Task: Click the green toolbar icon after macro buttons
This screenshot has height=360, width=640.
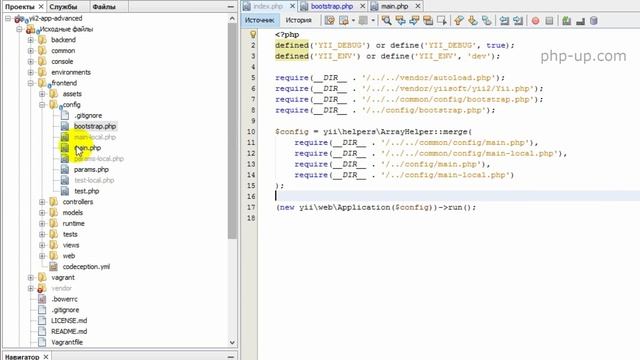Action: tap(567, 20)
